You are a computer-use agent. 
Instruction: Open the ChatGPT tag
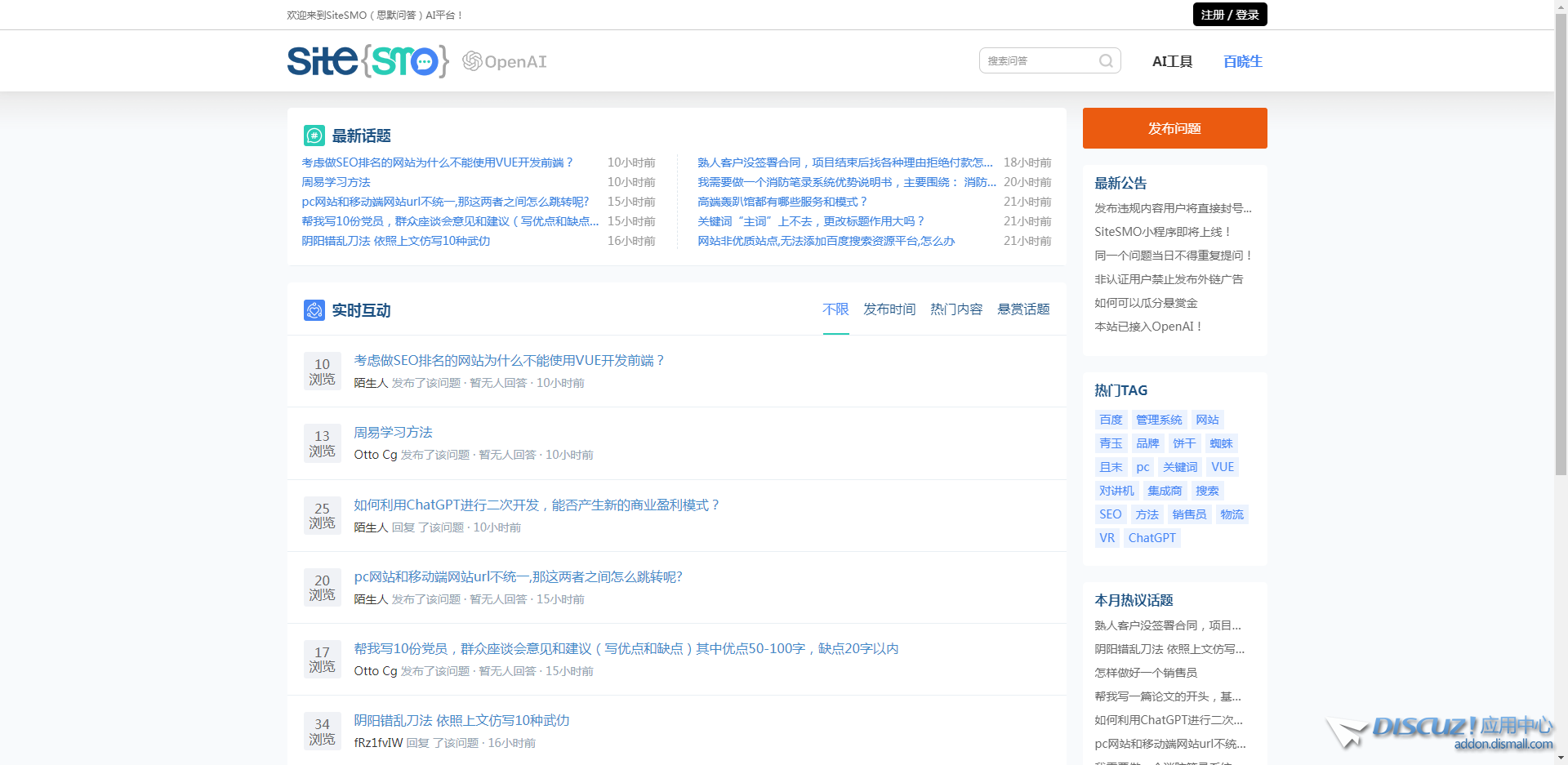(x=1151, y=537)
